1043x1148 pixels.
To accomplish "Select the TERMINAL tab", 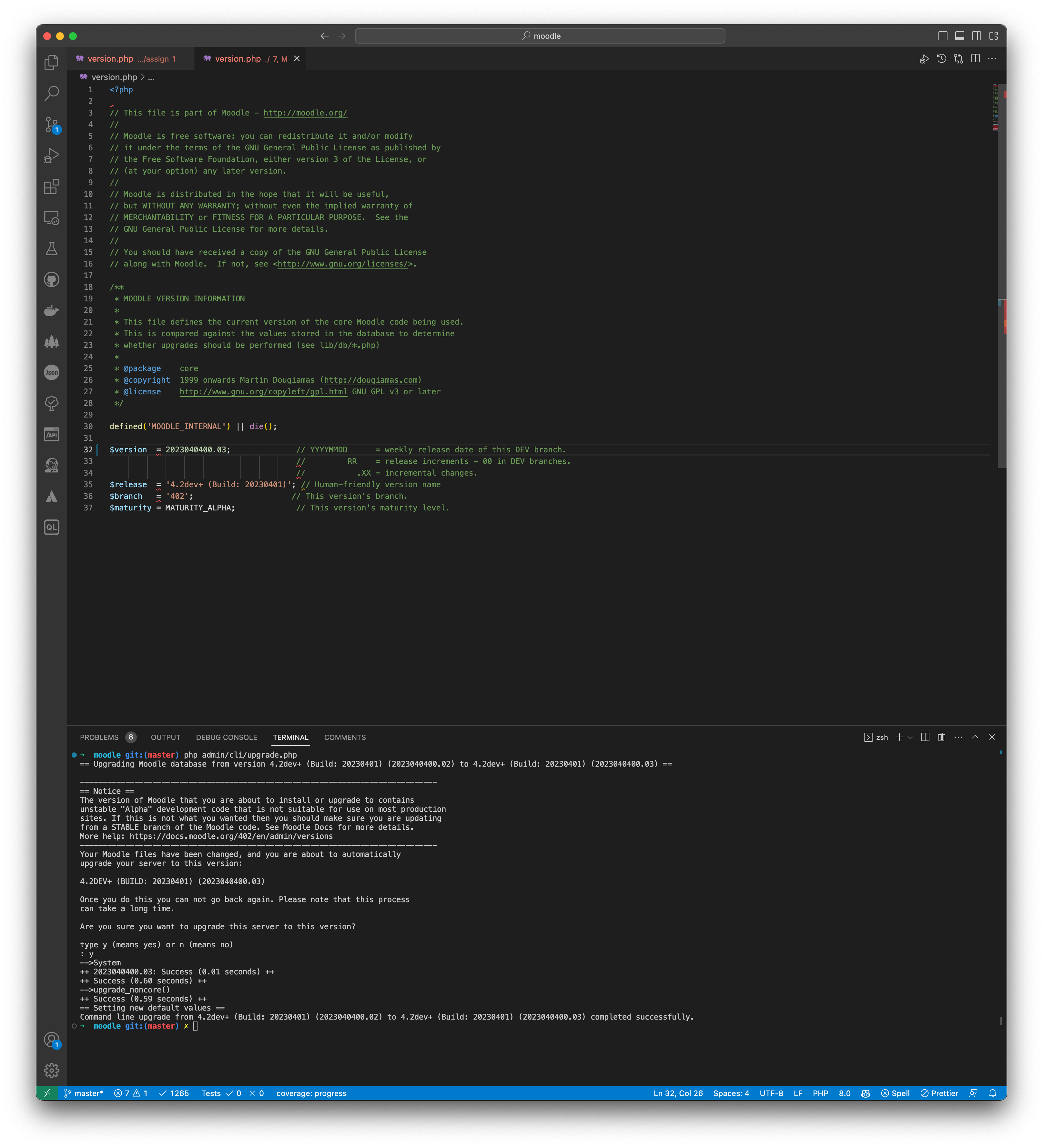I will tap(290, 738).
